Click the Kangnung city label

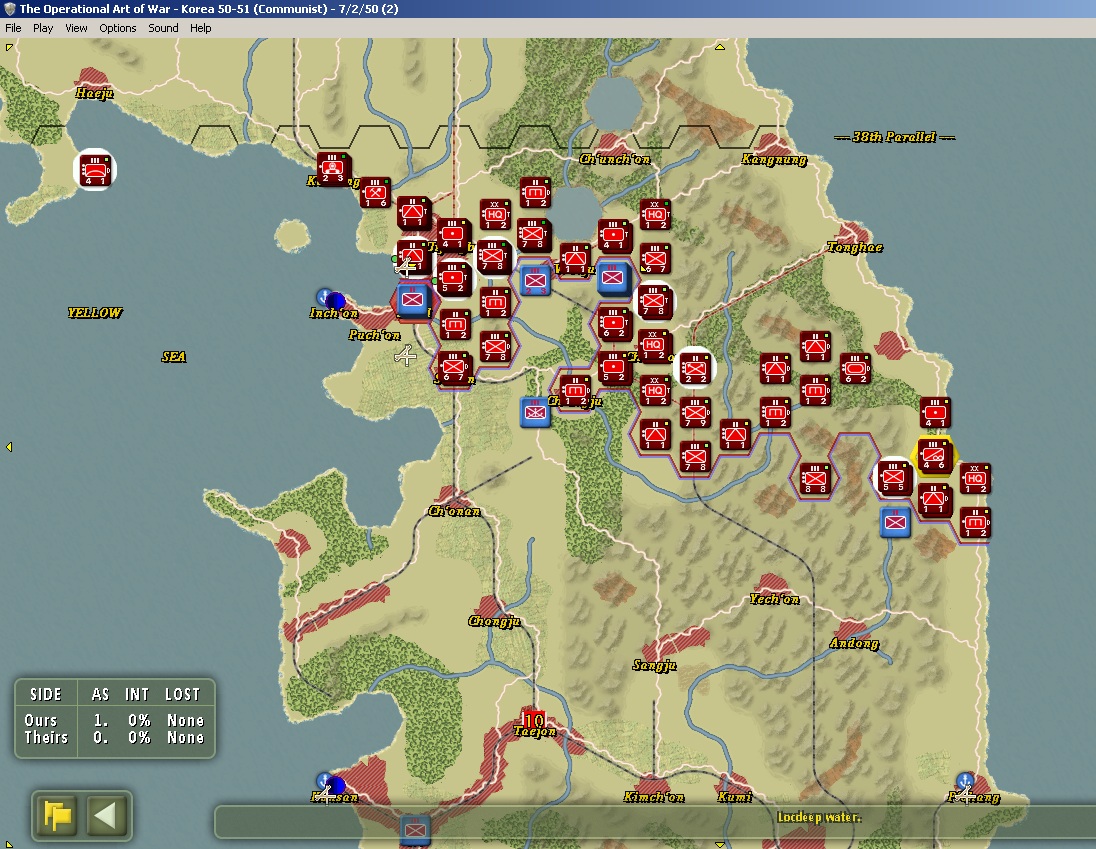774,160
